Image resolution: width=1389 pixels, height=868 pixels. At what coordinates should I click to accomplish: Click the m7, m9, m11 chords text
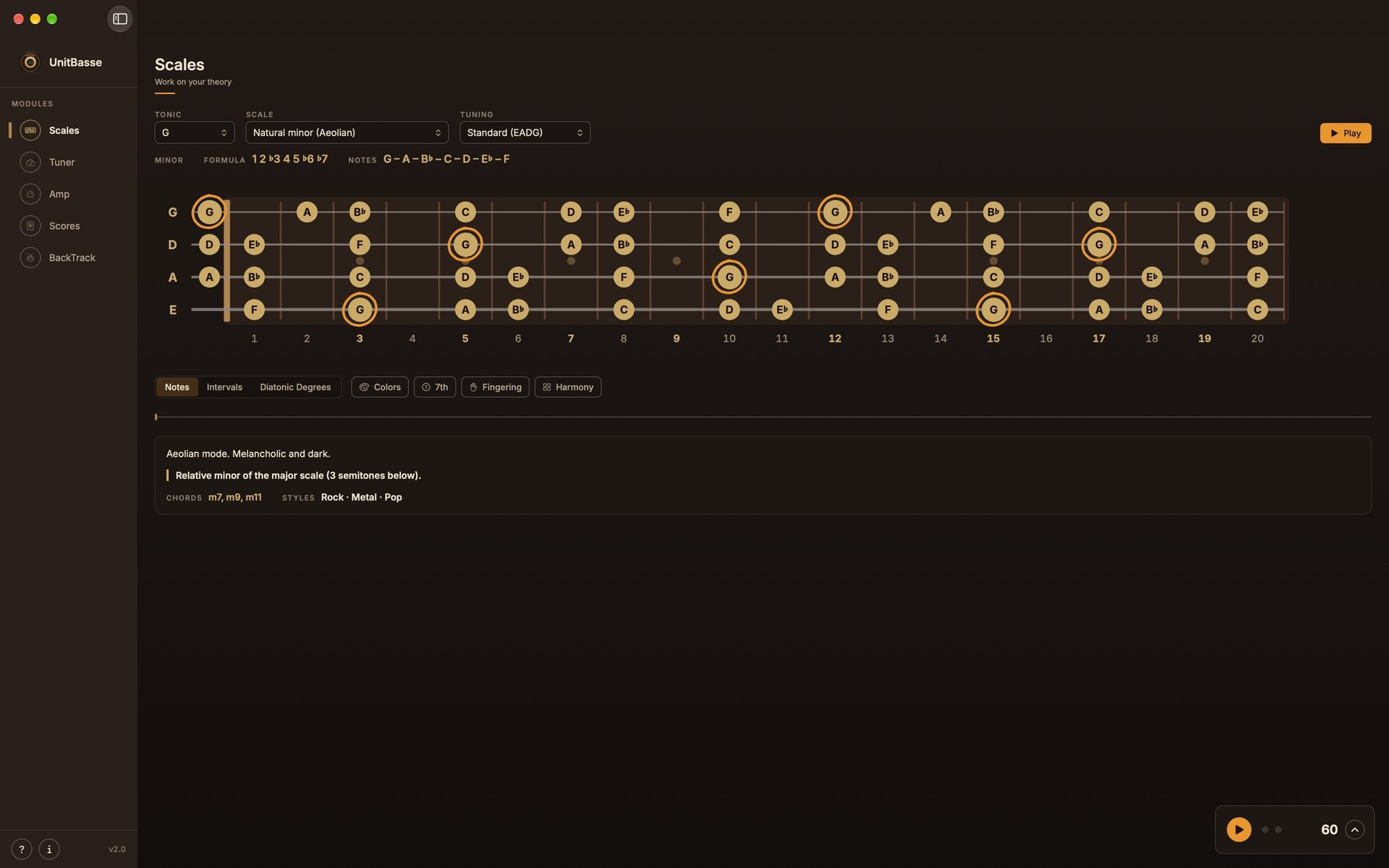235,497
